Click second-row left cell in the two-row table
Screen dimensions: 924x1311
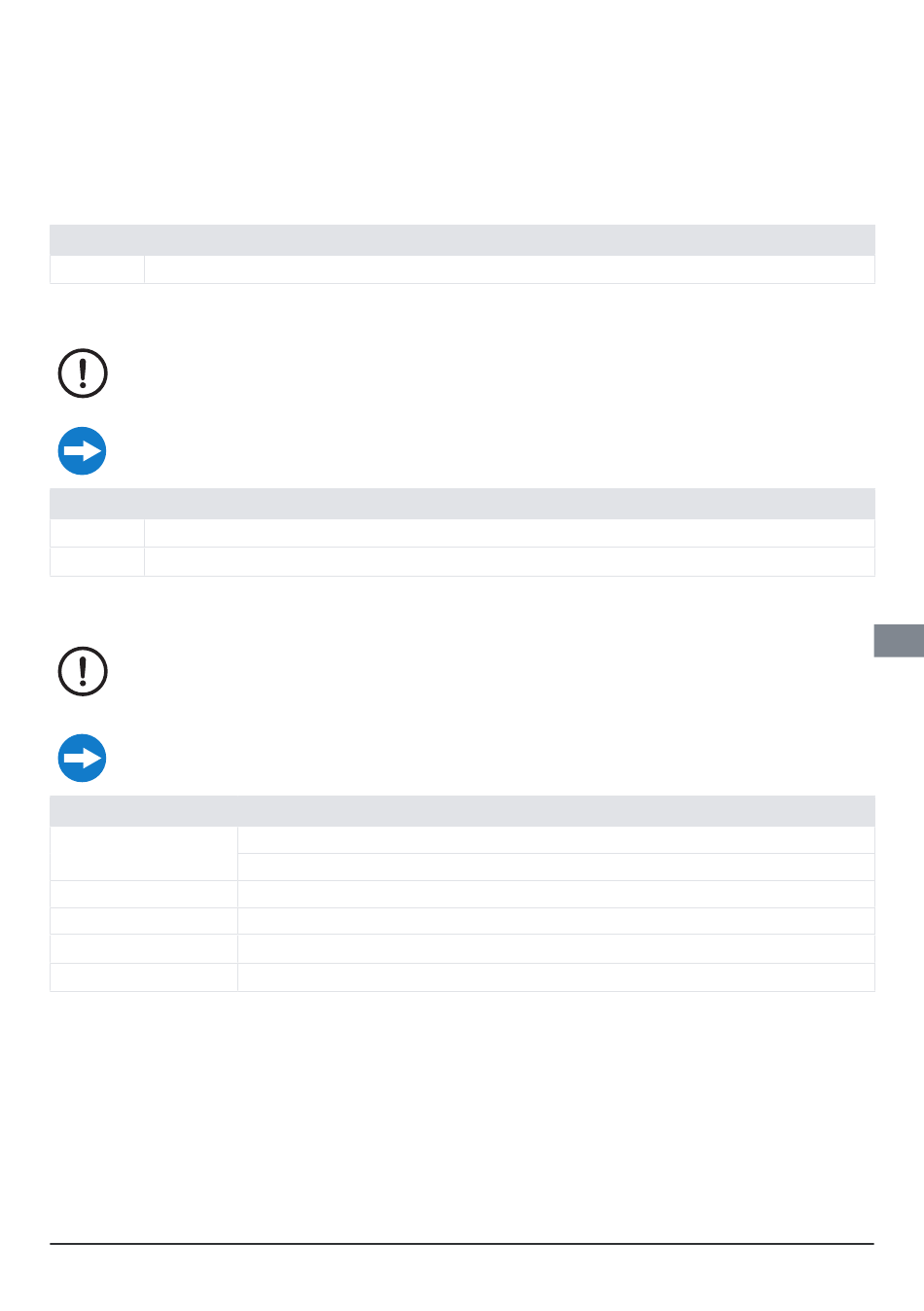[97, 561]
